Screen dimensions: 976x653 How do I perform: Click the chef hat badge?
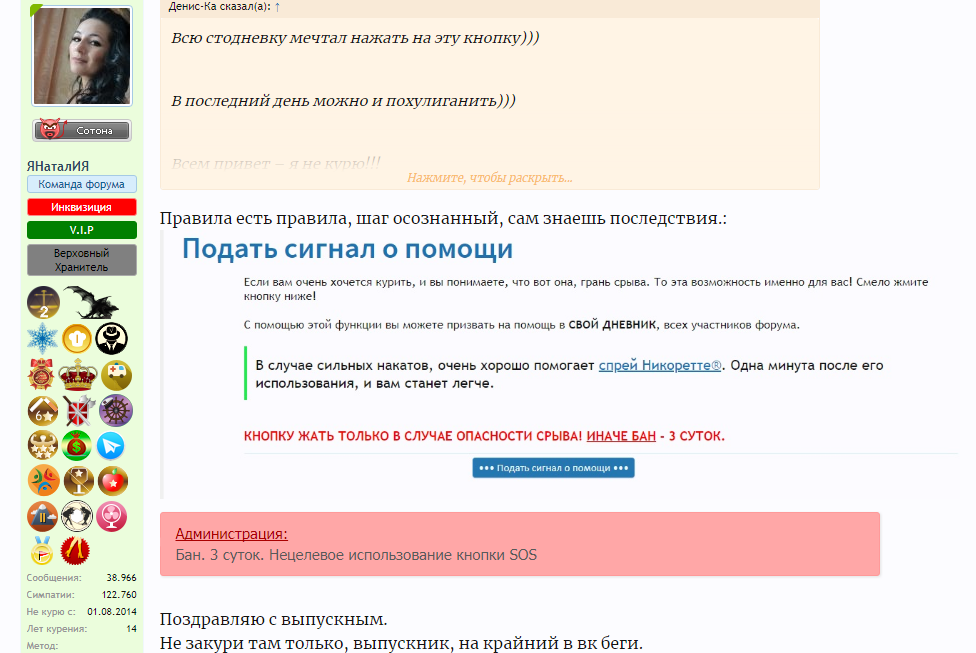click(77, 339)
